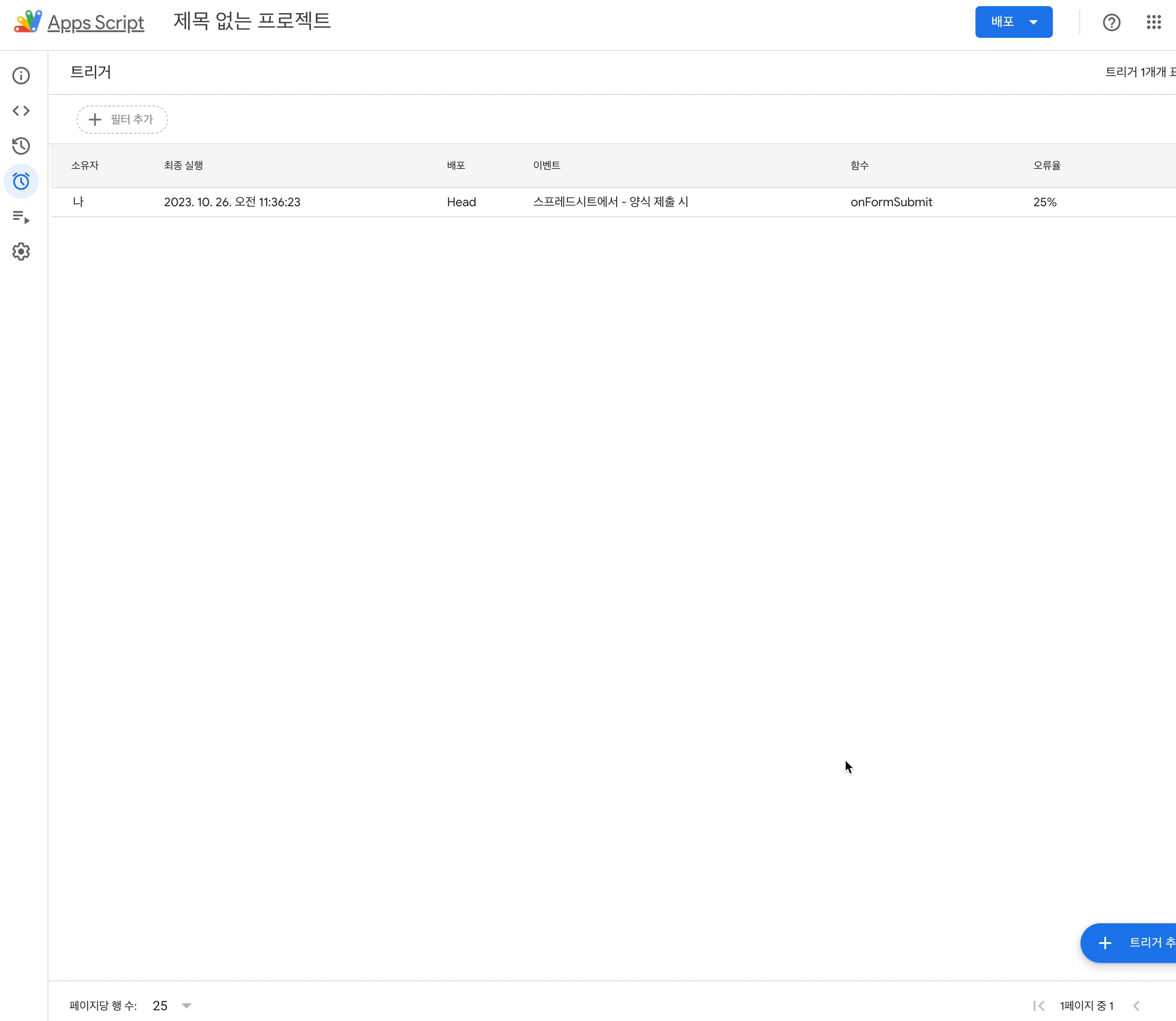Click the Head deployment cell
This screenshot has width=1176, height=1021.
pyautogui.click(x=461, y=202)
